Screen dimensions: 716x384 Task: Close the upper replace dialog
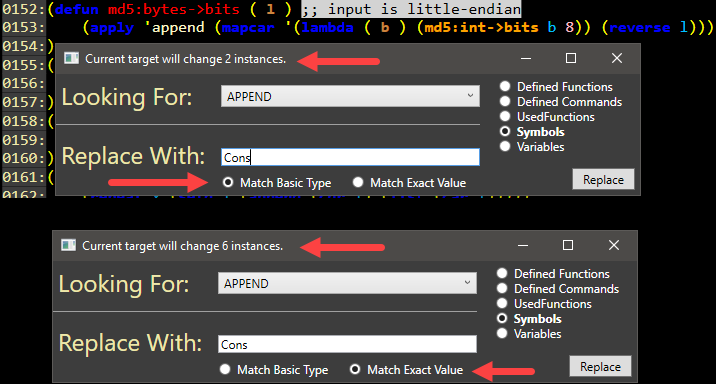[x=617, y=58]
